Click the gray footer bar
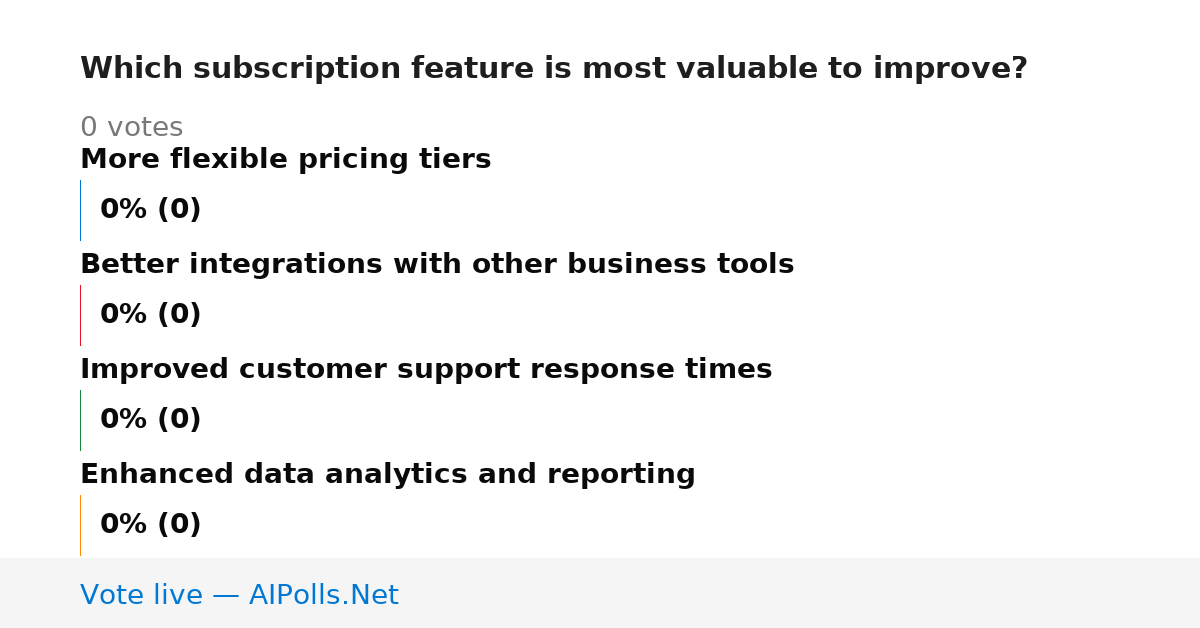 pos(600,593)
